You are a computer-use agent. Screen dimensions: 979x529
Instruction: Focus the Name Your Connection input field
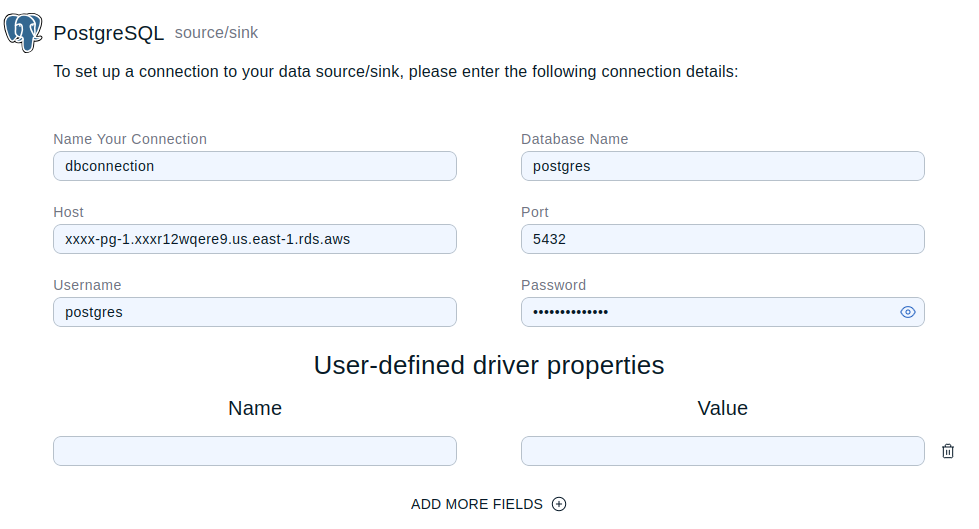pos(254,166)
